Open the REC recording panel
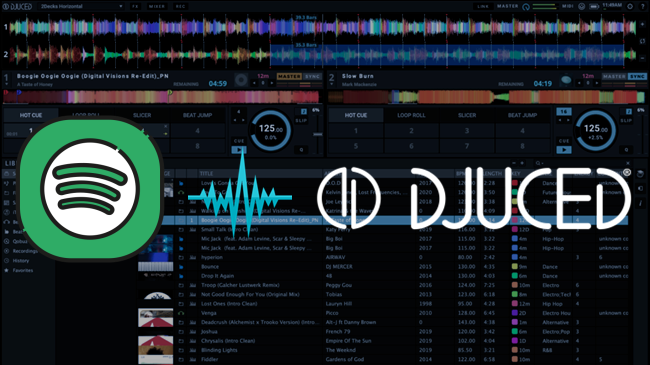 (180, 6)
